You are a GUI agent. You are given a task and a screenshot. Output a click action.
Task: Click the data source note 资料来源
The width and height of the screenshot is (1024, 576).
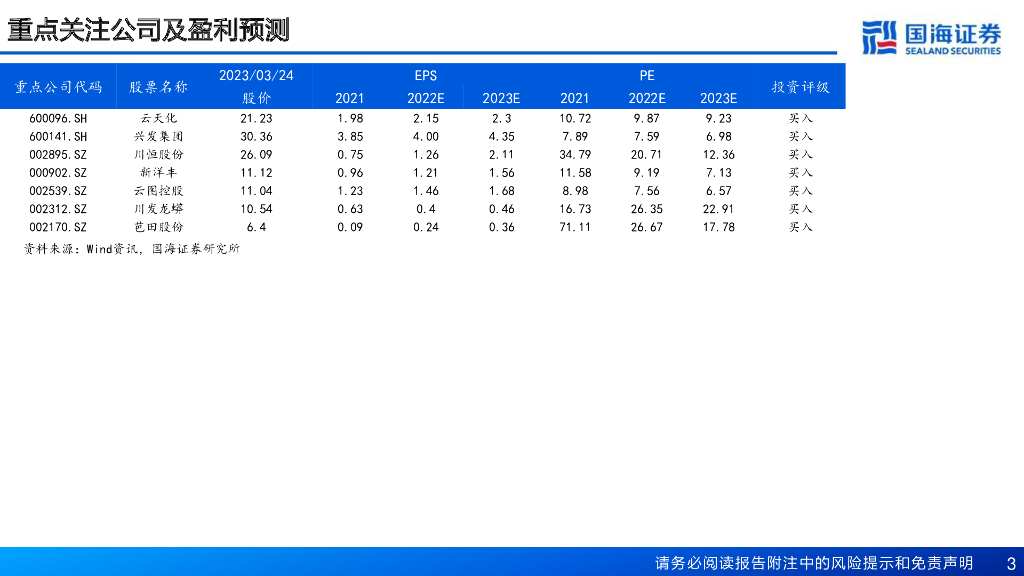click(132, 249)
